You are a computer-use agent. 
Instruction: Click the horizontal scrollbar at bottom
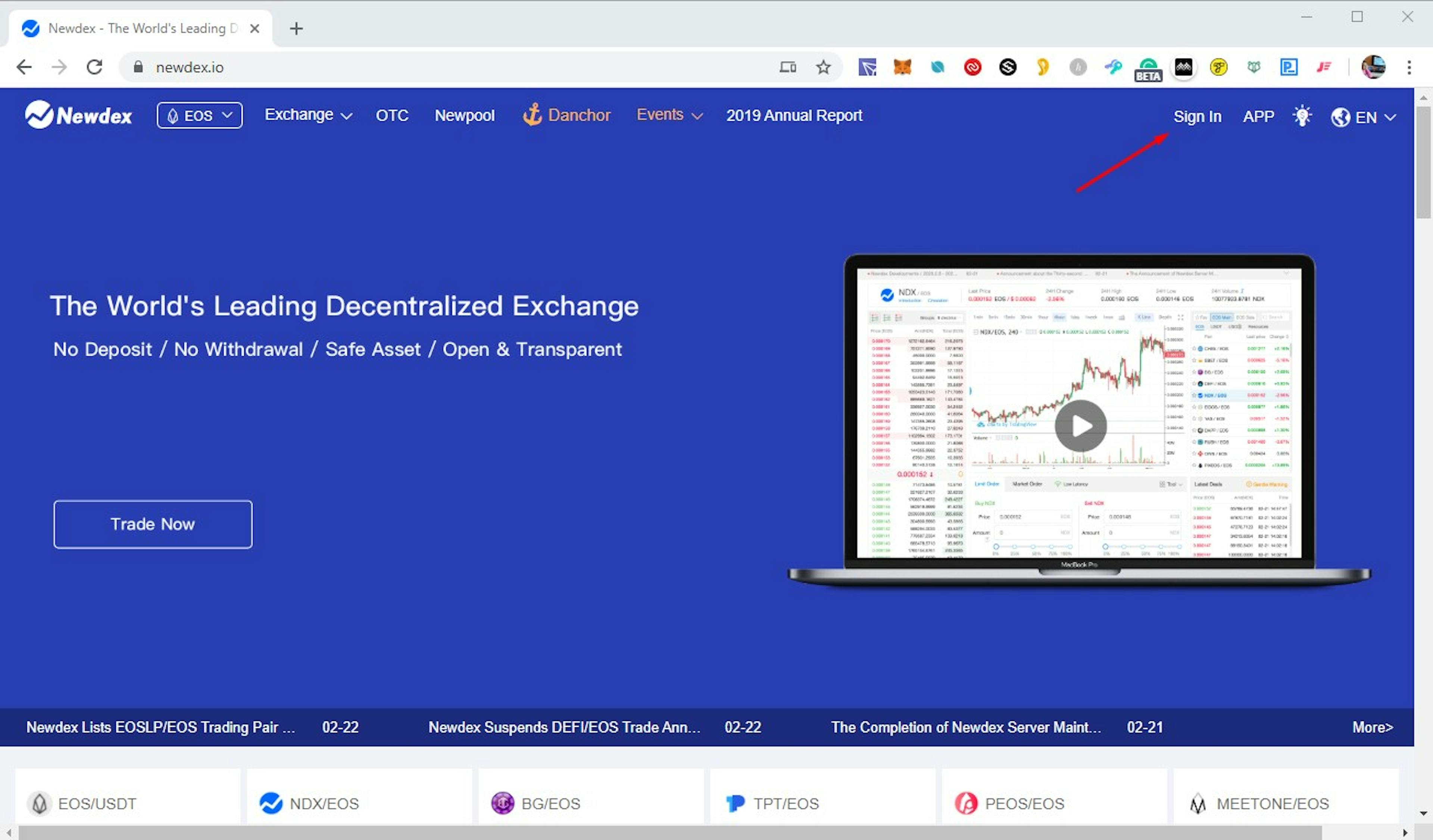[670, 833]
